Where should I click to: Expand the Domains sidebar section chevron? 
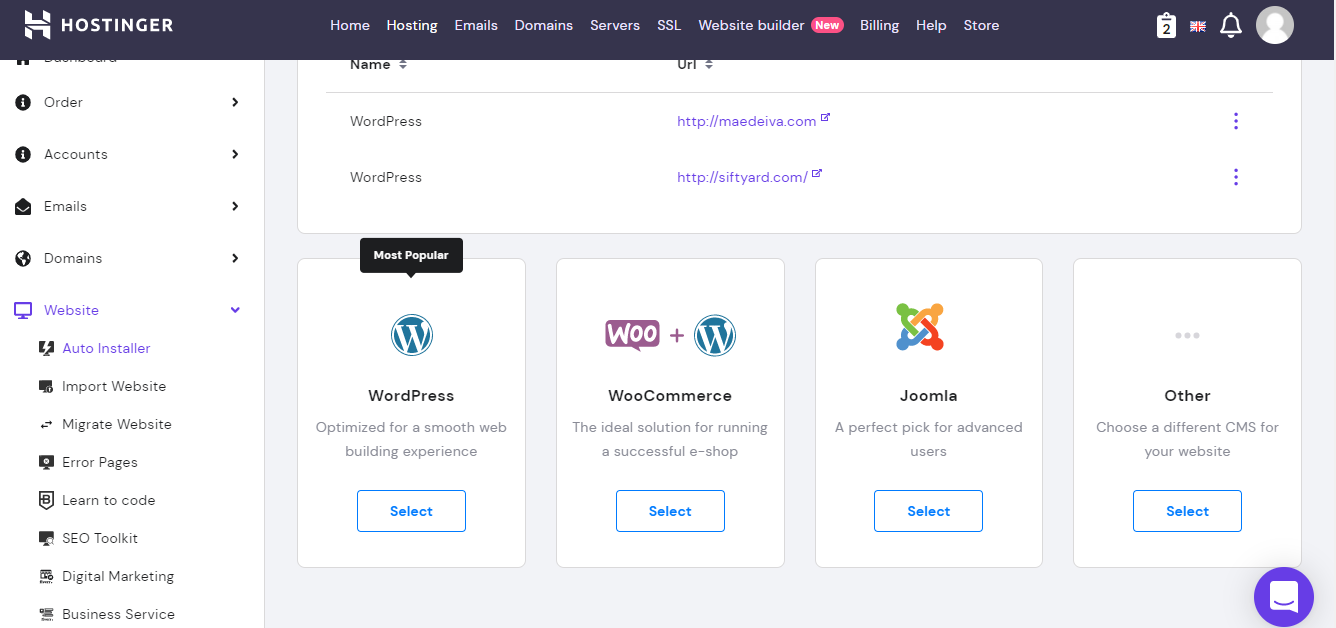[235, 258]
